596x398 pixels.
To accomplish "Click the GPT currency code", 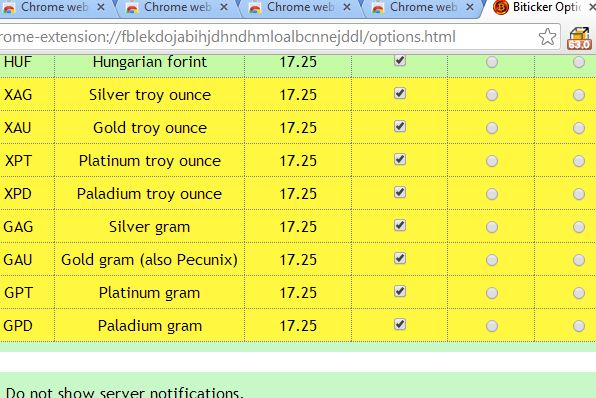I will click(x=19, y=293).
